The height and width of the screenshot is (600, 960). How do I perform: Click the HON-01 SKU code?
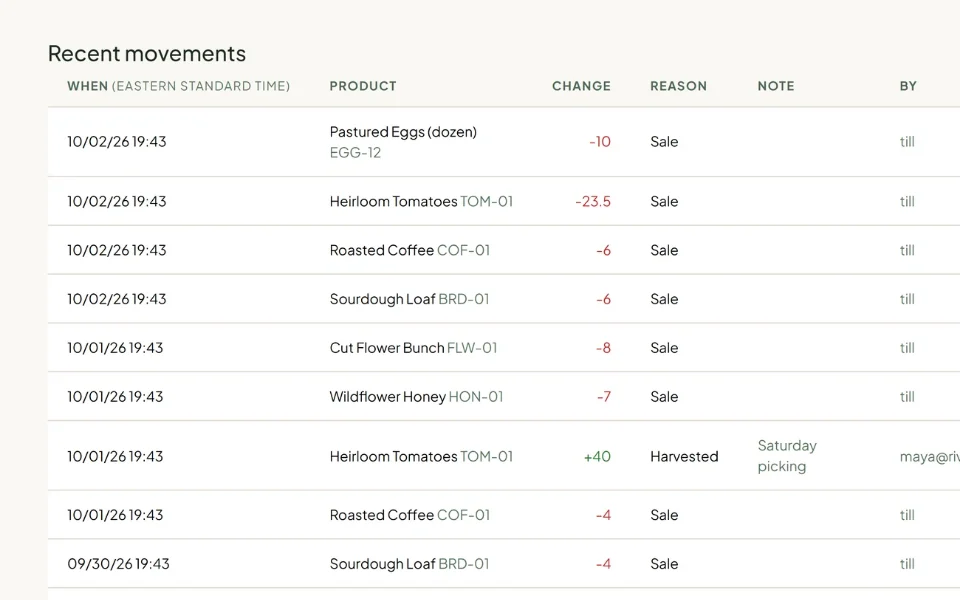click(476, 397)
